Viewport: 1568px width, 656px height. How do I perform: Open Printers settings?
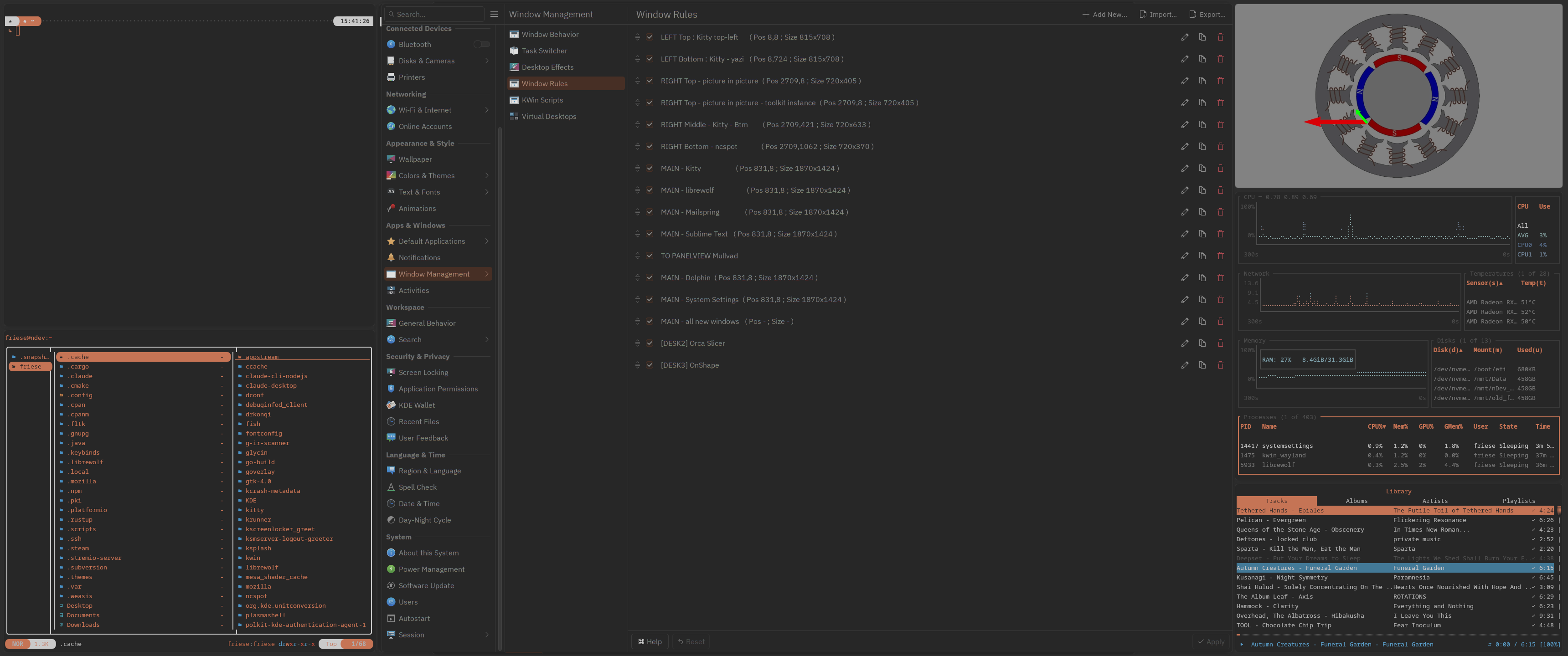click(x=438, y=77)
